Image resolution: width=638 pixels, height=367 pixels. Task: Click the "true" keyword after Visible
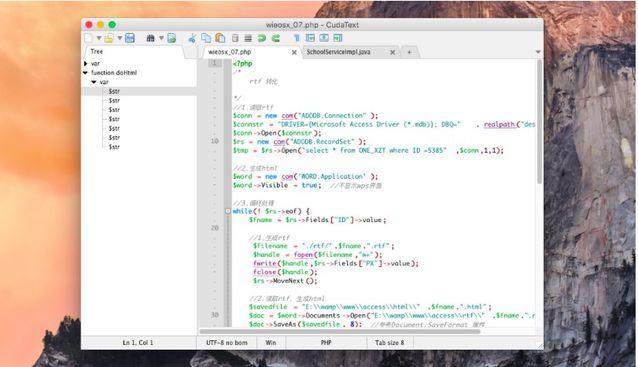coord(309,185)
